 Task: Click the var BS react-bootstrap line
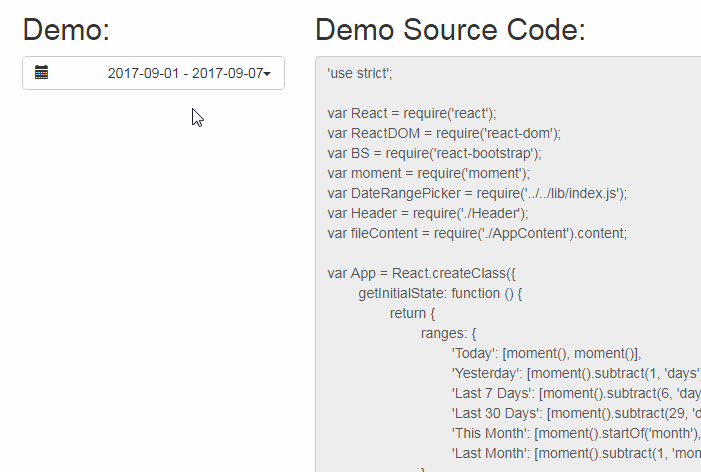click(x=435, y=153)
